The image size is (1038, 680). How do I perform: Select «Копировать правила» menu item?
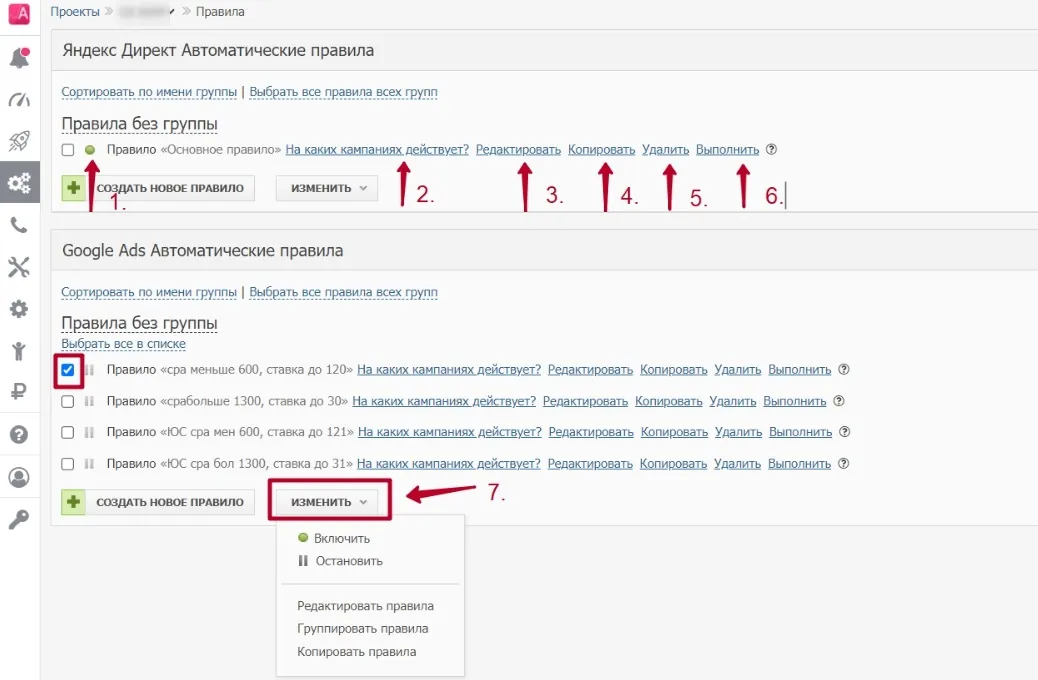[x=357, y=652]
